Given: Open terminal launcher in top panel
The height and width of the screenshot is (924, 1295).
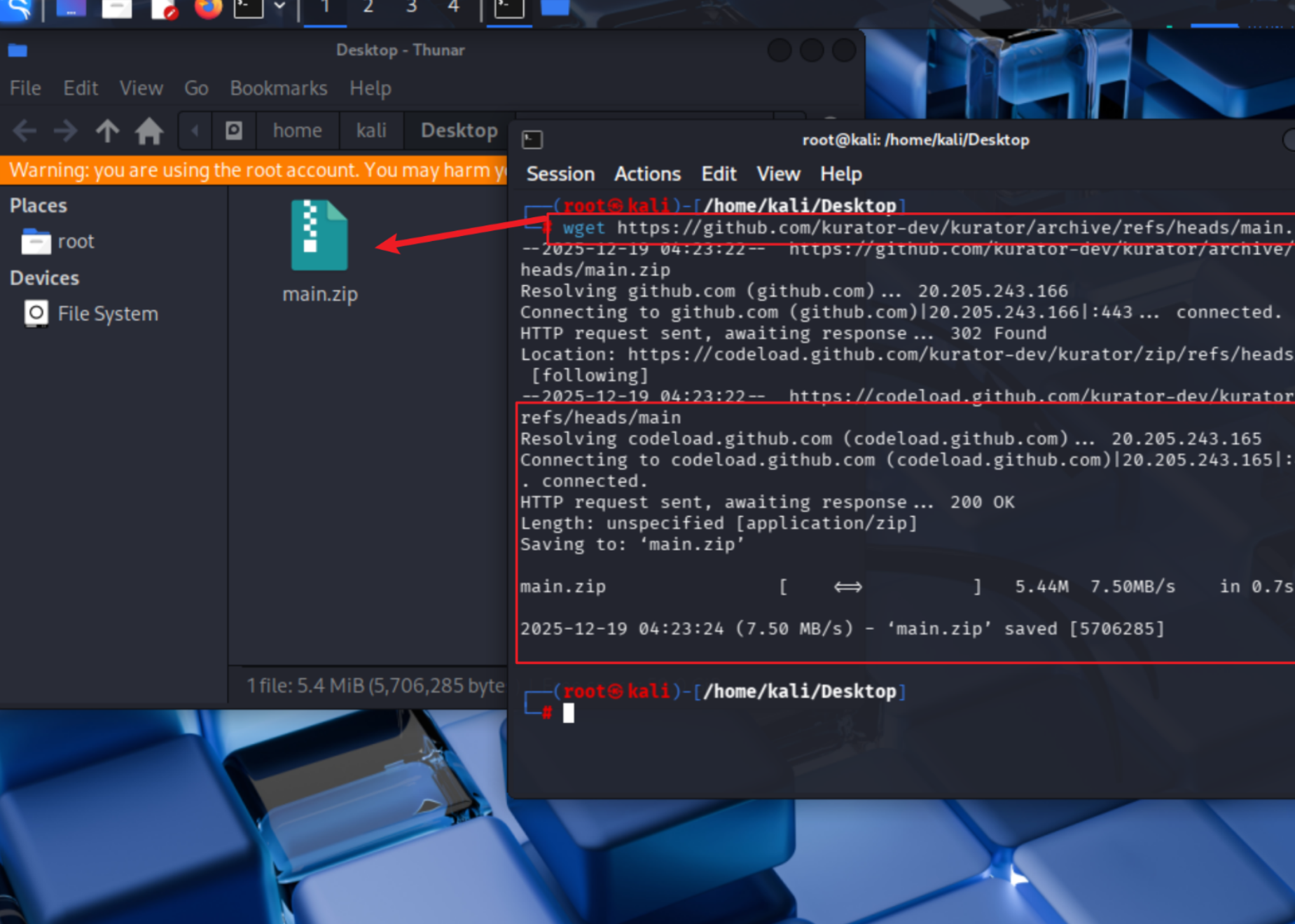Looking at the screenshot, I should [x=249, y=8].
